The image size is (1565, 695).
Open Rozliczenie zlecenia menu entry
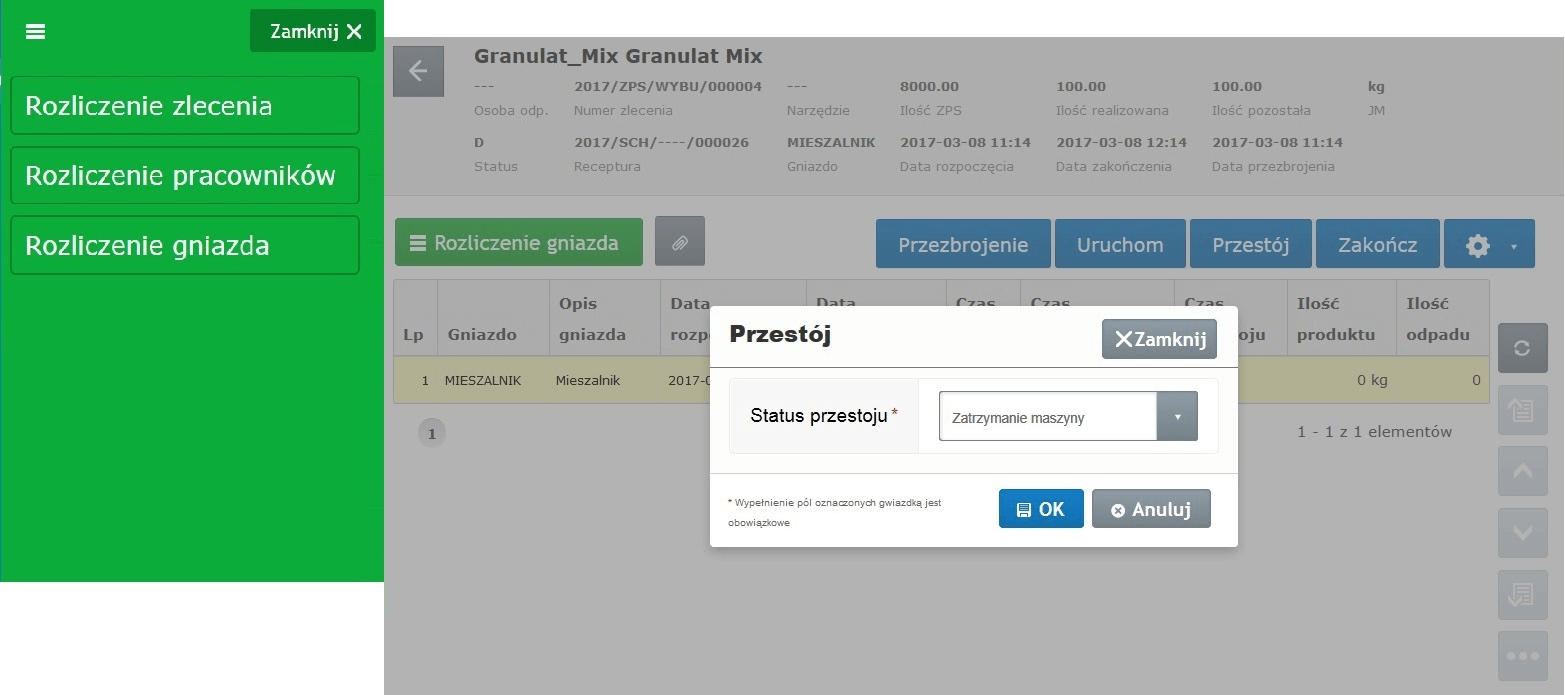(x=185, y=105)
